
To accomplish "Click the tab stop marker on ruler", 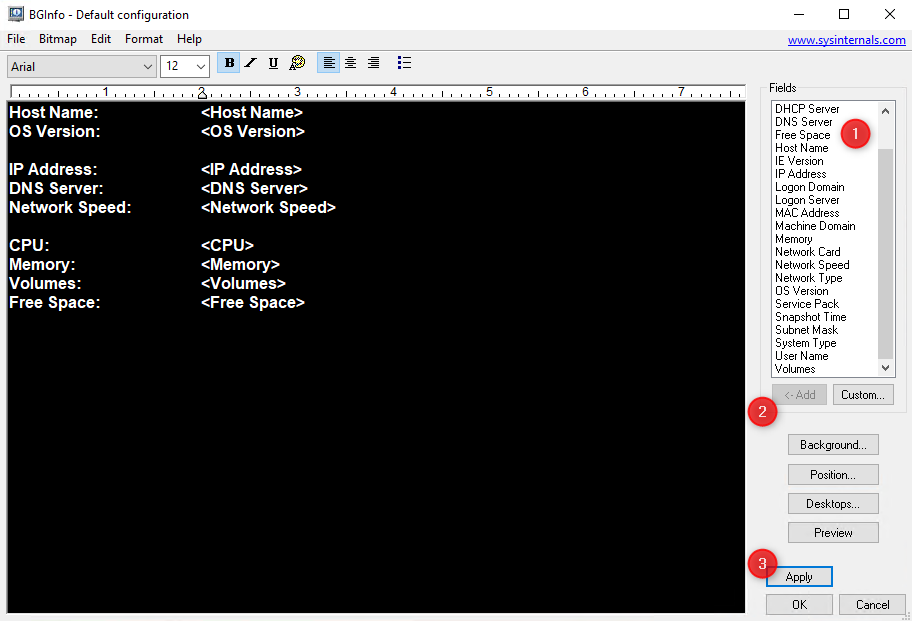I will [202, 93].
